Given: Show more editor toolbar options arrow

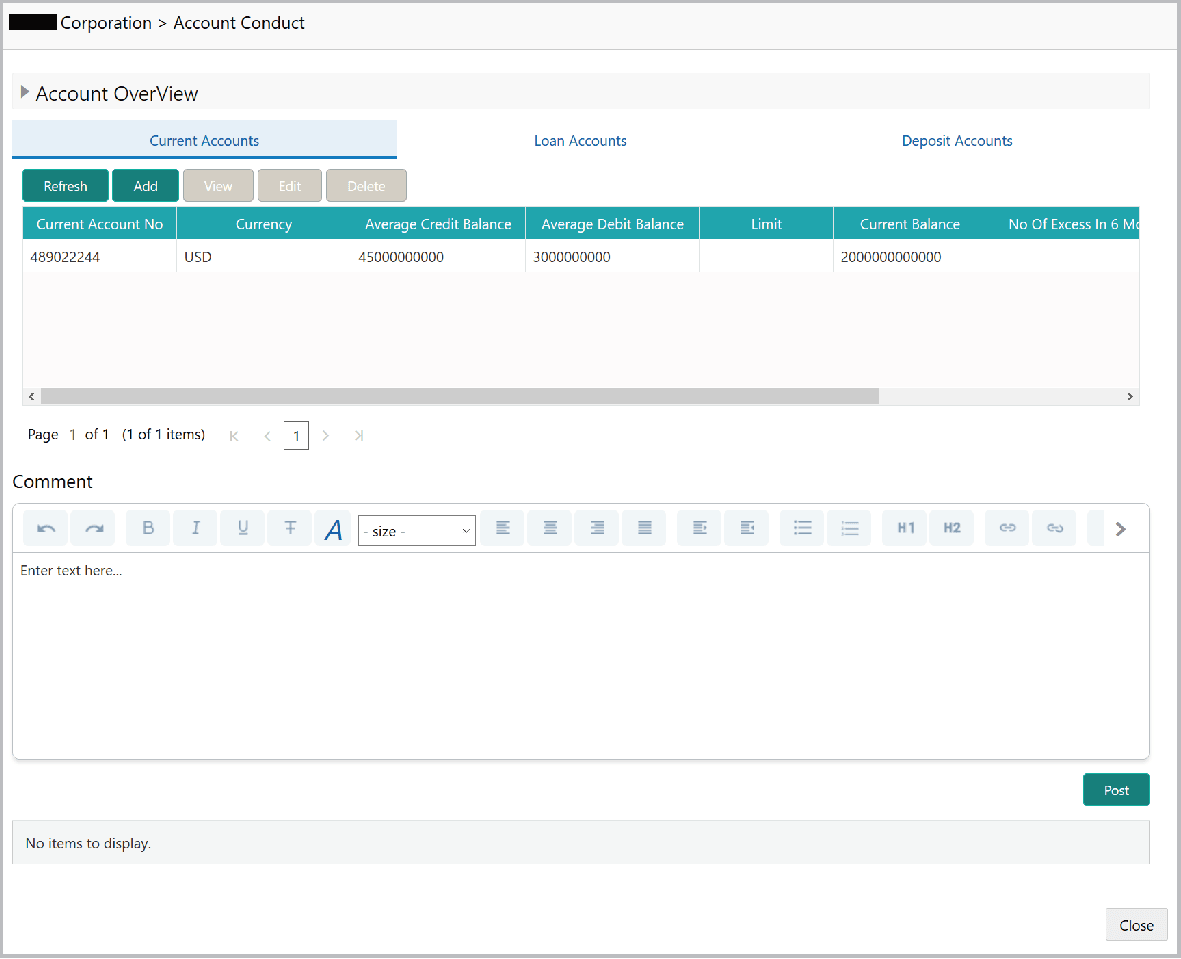Looking at the screenshot, I should (1121, 529).
